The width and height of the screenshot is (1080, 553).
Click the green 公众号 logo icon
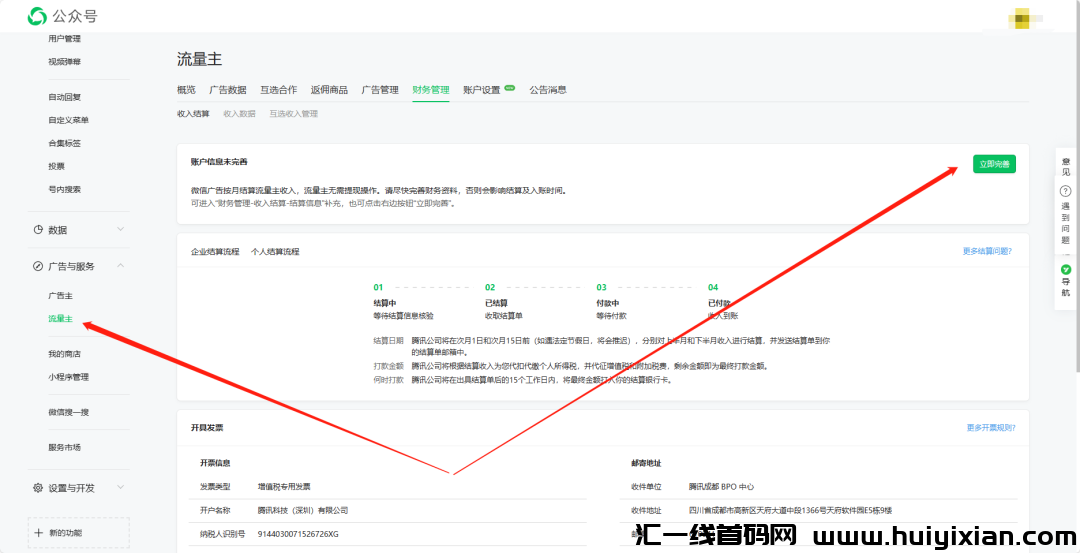[37, 16]
